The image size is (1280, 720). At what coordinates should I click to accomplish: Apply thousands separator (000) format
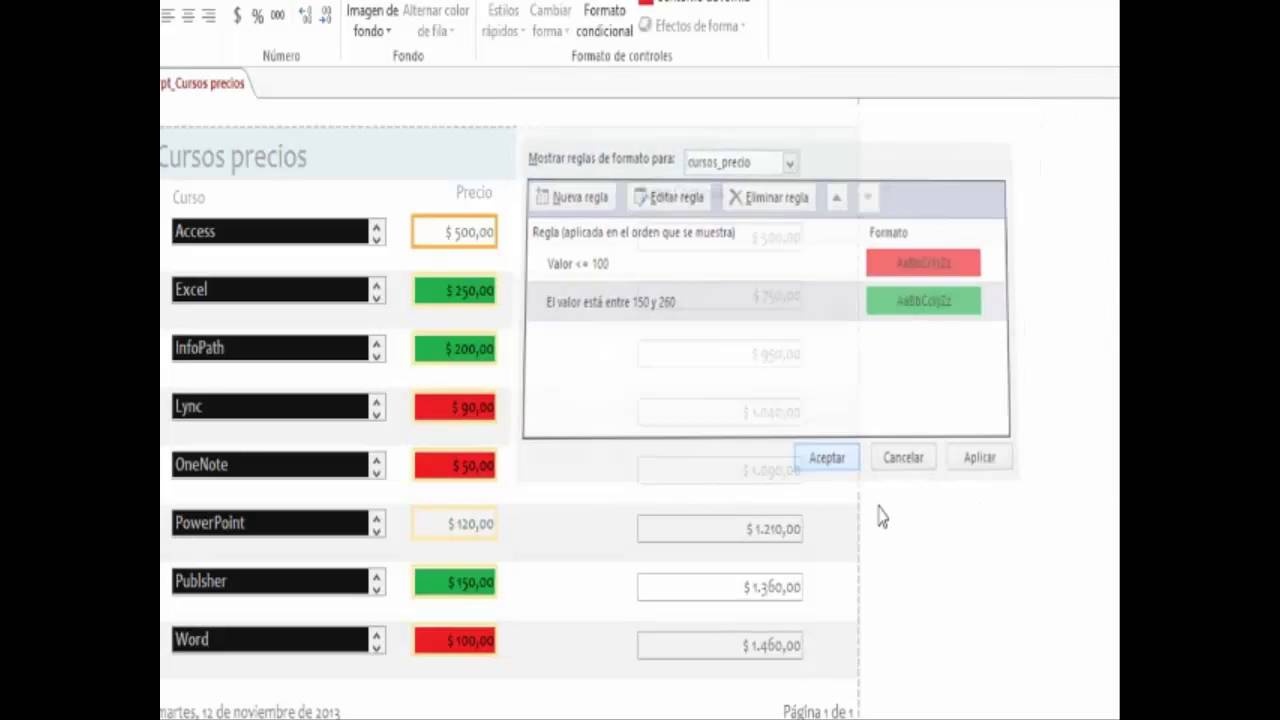pos(277,16)
